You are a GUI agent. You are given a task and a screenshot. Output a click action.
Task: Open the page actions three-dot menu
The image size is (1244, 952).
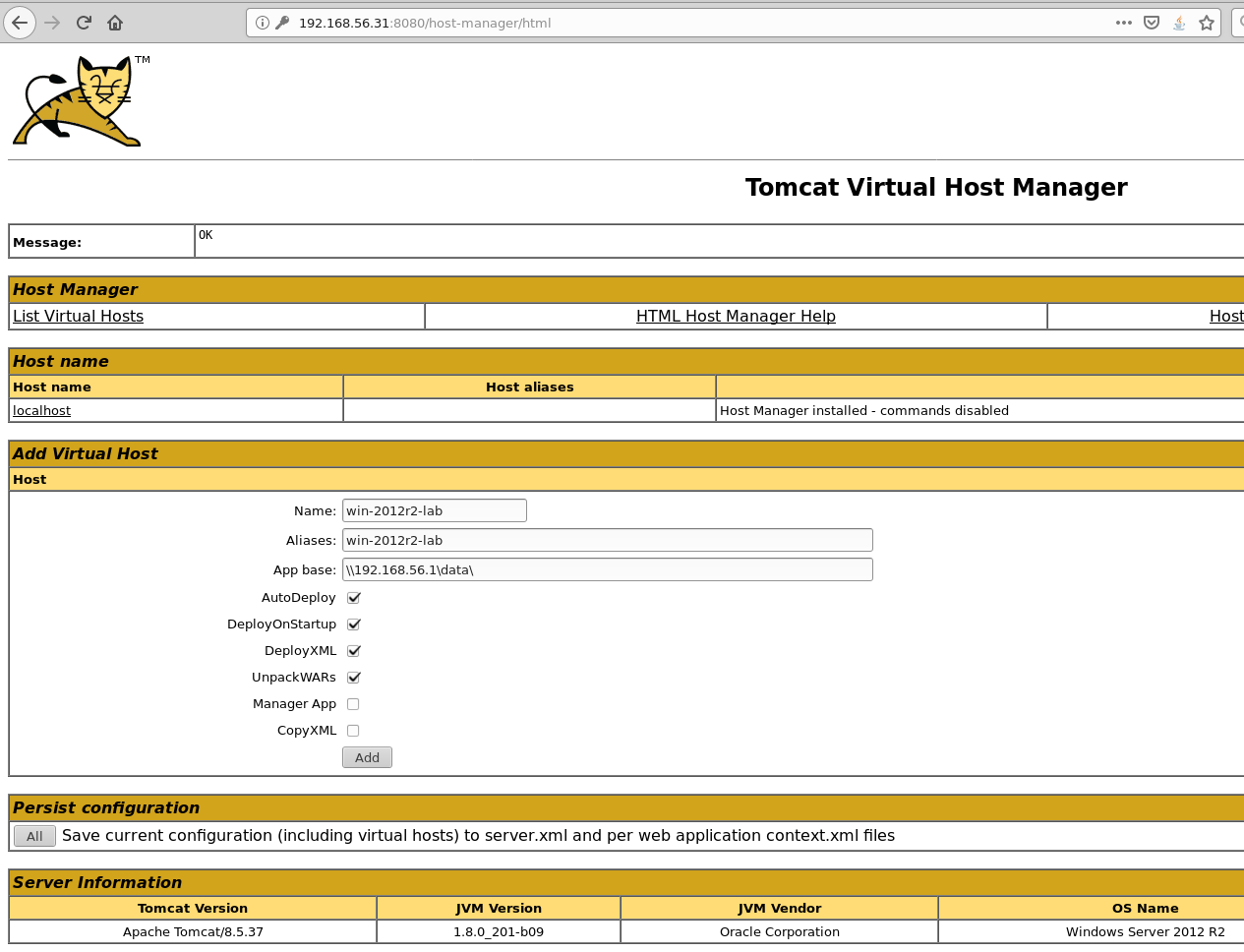pos(1124,23)
